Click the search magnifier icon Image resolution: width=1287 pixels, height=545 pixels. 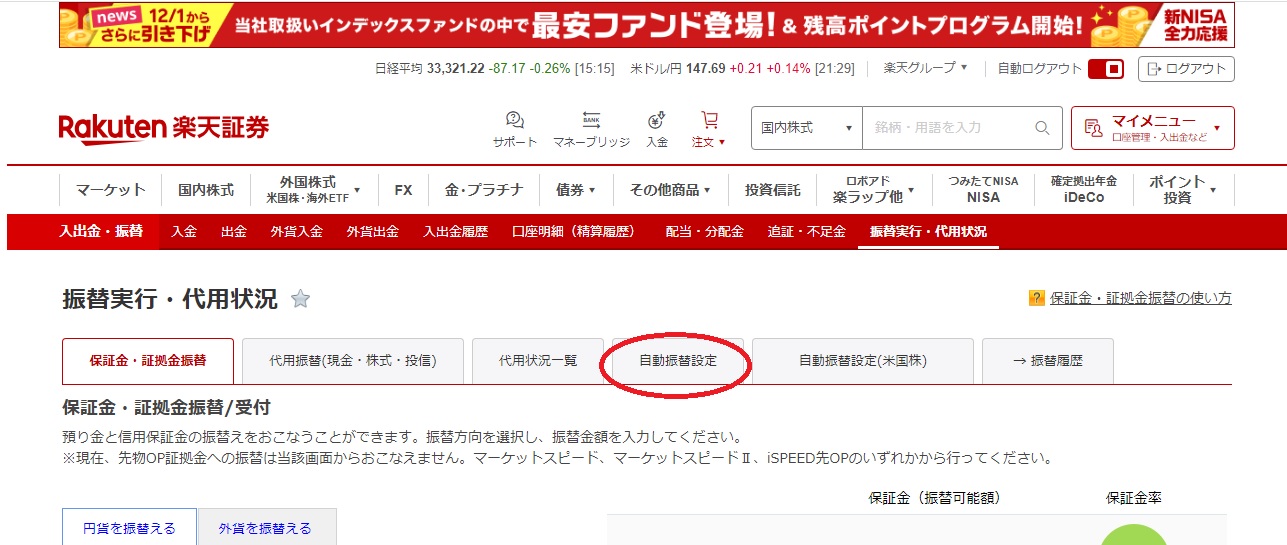pyautogui.click(x=1042, y=128)
